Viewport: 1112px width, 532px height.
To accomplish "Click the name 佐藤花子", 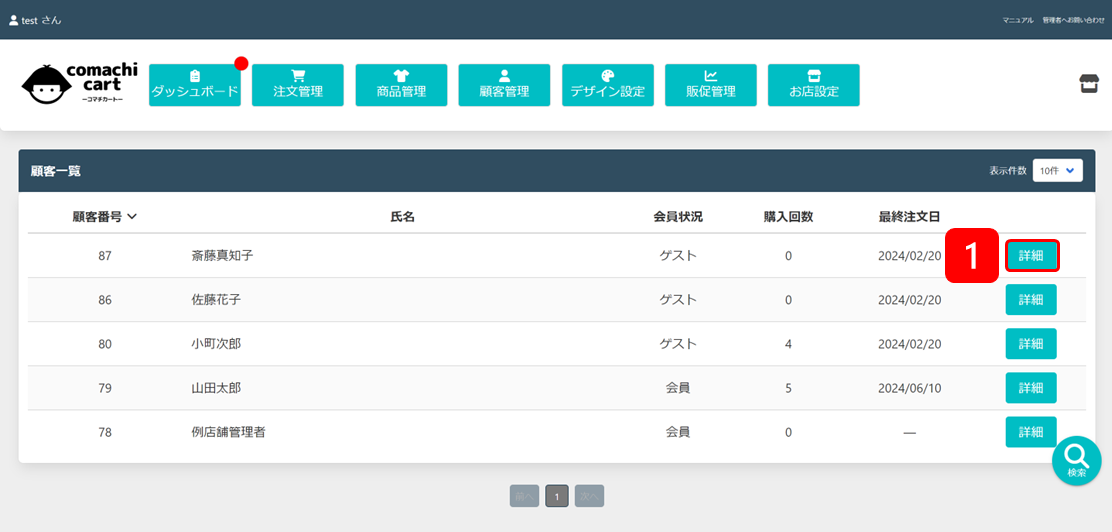I will [x=216, y=299].
